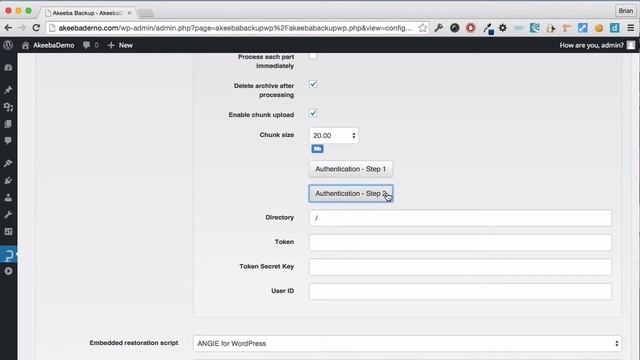Image resolution: width=640 pixels, height=360 pixels.
Task: Uncheck Enable chunk upload
Action: (313, 113)
